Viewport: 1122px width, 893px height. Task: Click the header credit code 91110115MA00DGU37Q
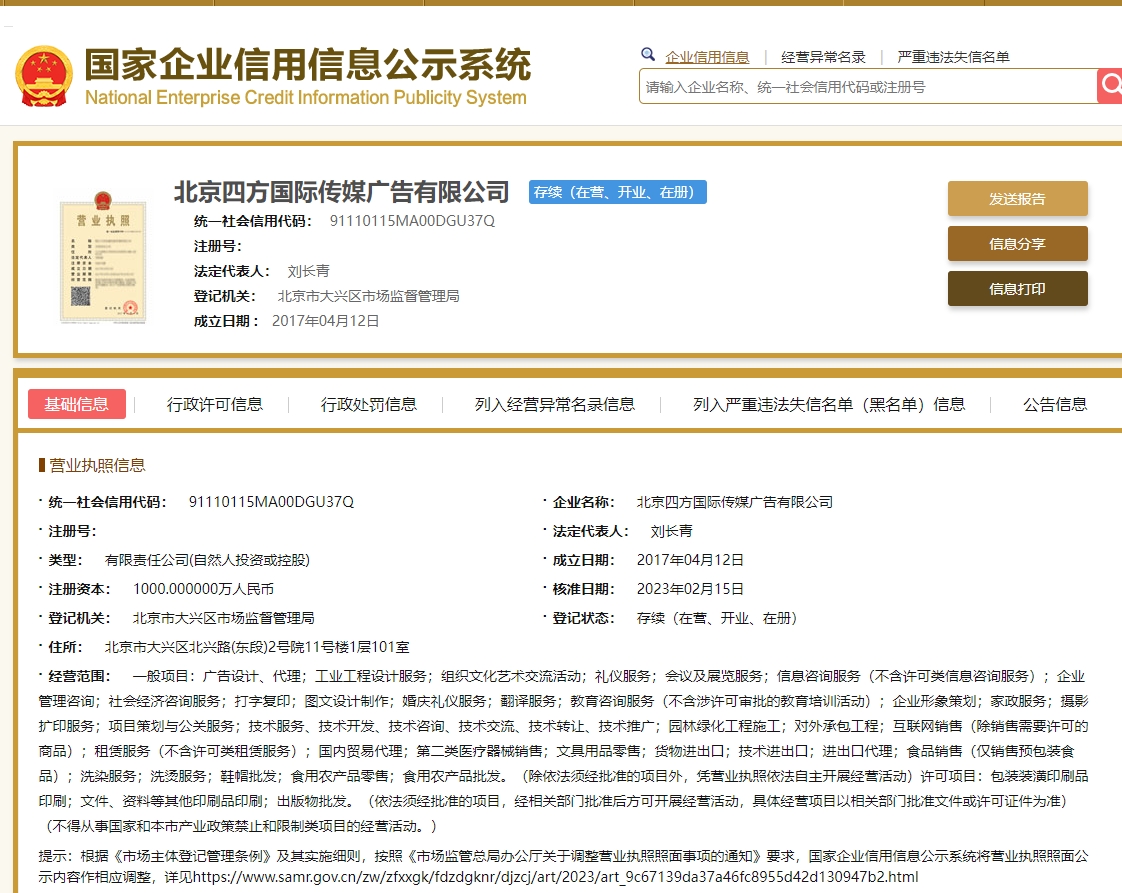(412, 221)
